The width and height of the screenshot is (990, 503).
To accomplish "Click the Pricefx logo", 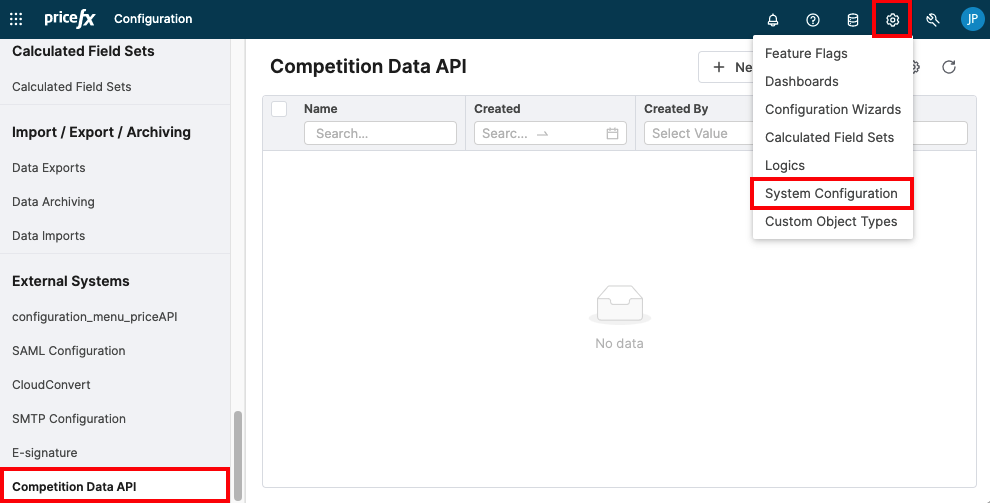I will pos(69,19).
